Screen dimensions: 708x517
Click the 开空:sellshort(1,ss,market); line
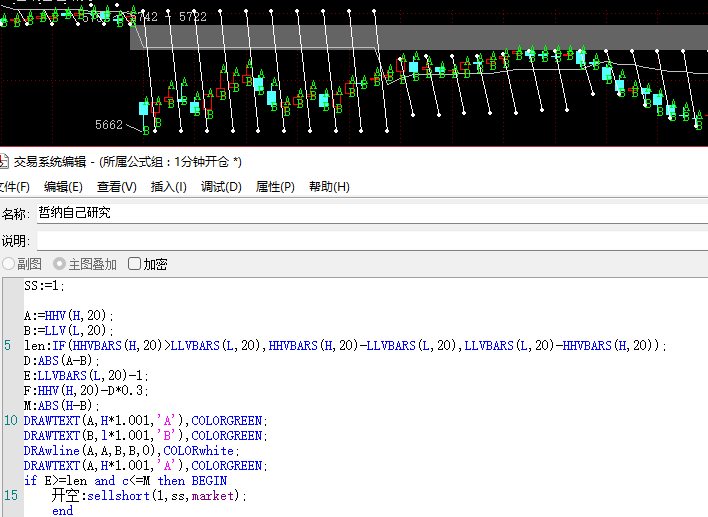click(149, 496)
